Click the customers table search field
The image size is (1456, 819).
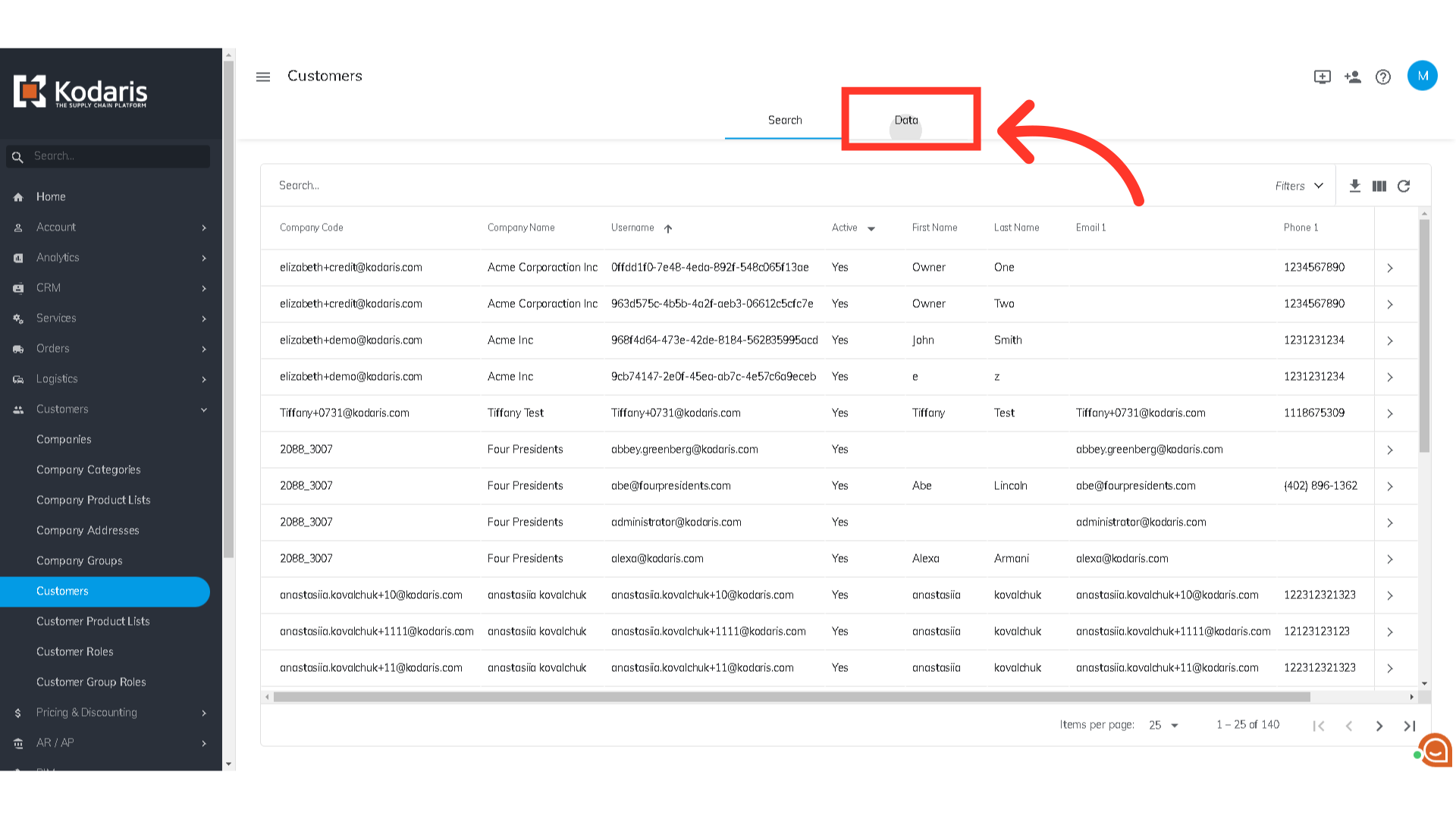coord(758,186)
